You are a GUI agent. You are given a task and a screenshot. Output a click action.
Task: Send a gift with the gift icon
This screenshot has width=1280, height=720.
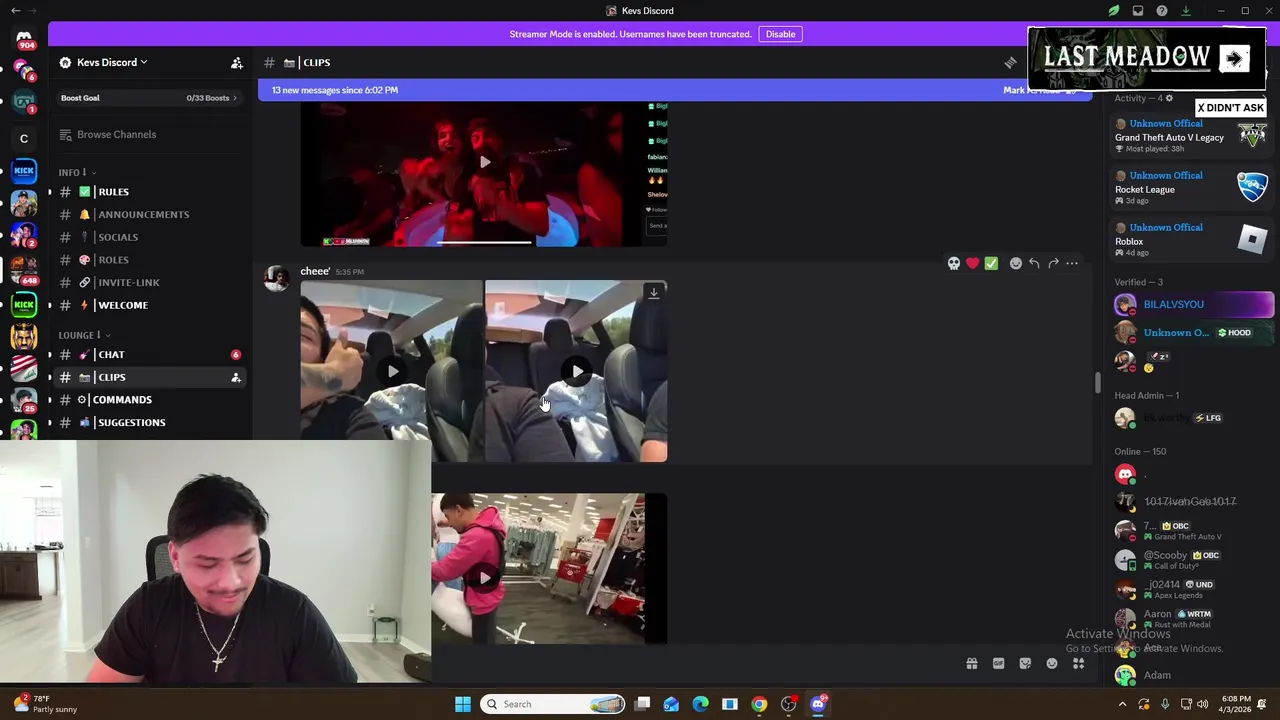[971, 664]
